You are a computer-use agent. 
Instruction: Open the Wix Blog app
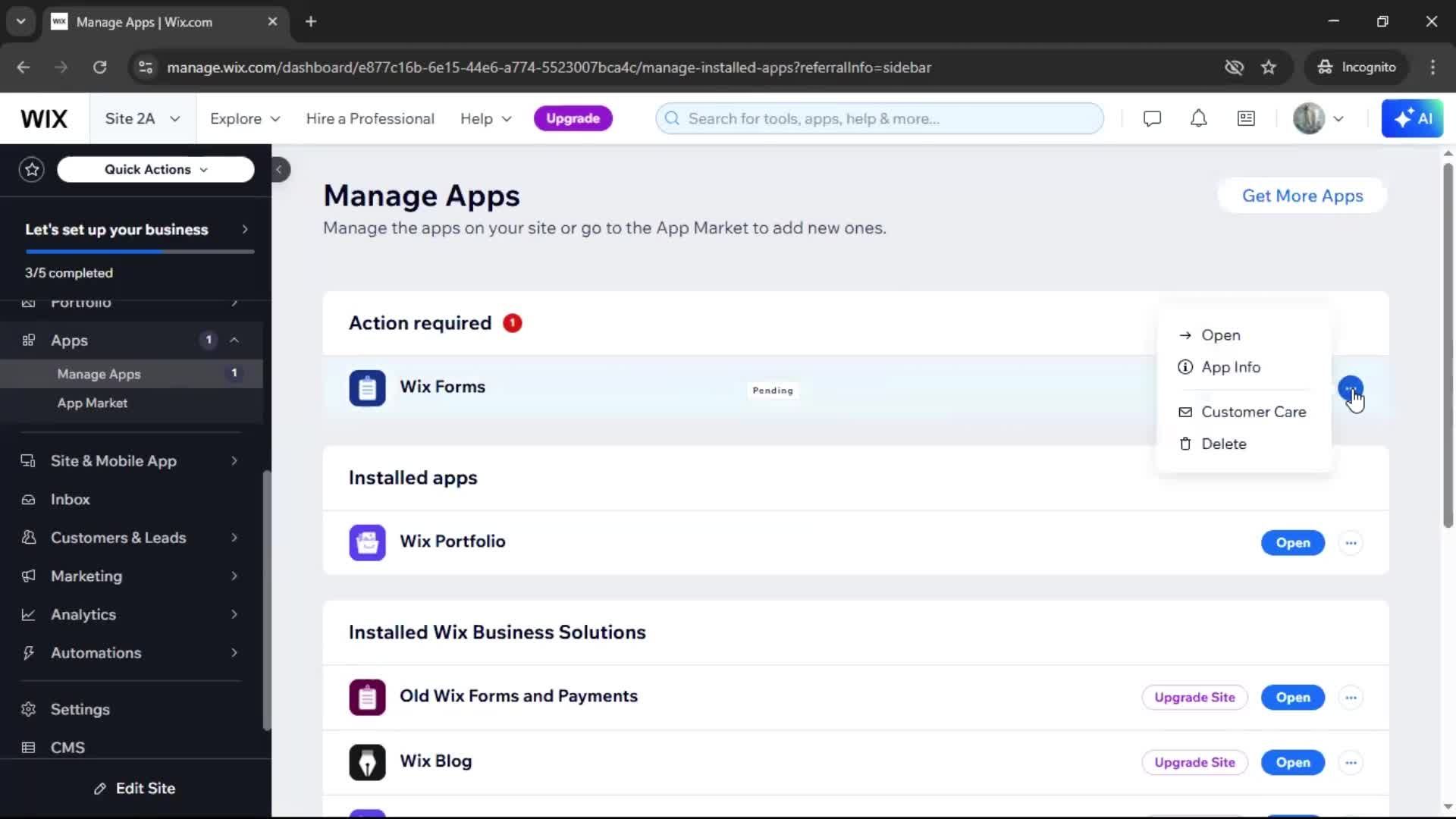tap(1292, 763)
